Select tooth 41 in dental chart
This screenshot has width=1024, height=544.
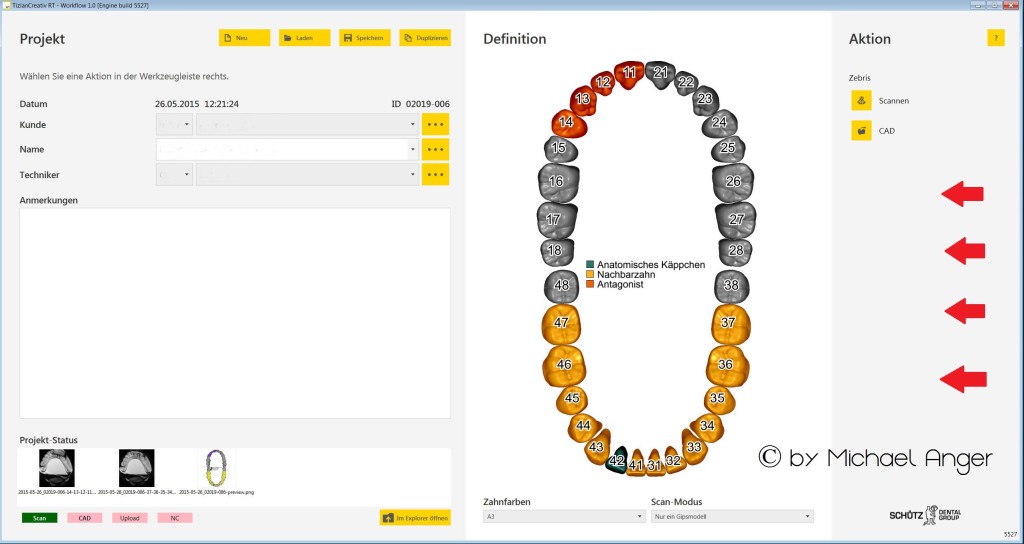click(635, 463)
